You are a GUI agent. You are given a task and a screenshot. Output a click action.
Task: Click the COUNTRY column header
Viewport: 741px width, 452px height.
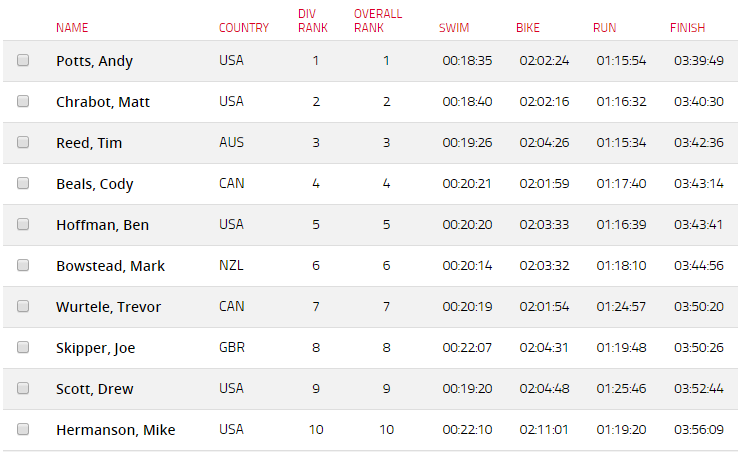pos(244,28)
